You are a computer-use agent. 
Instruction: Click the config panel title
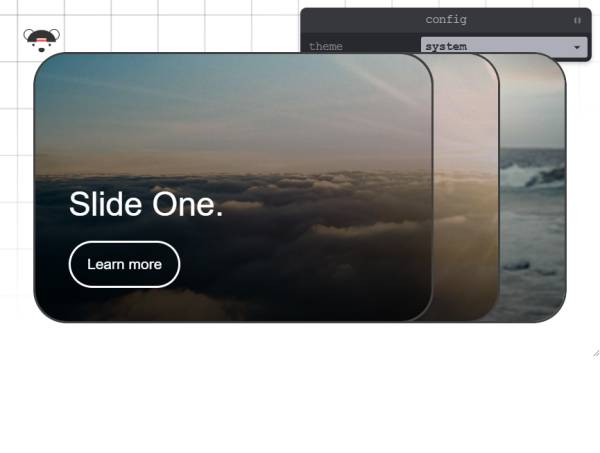pos(446,20)
